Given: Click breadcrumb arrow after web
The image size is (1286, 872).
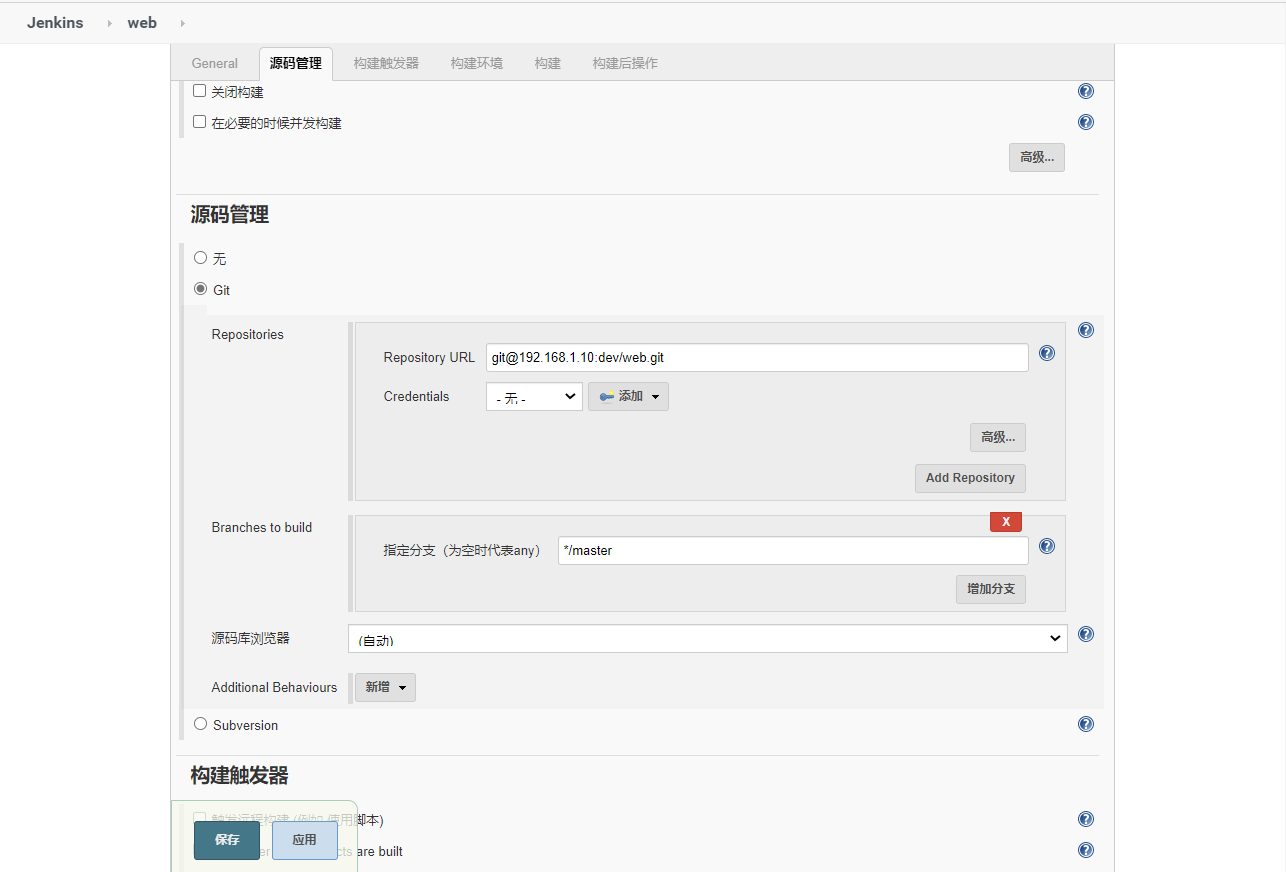Looking at the screenshot, I should tap(182, 23).
